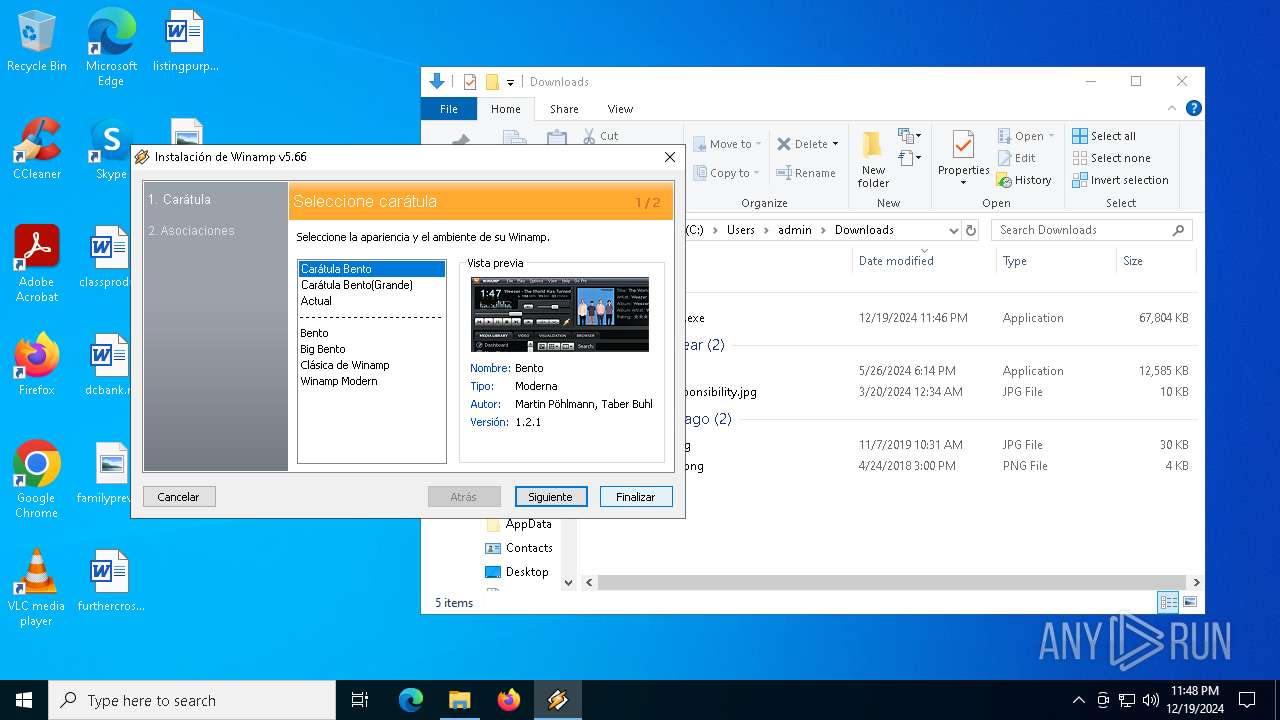Click the Explorer horizontal scrollbar
The height and width of the screenshot is (720, 1280).
click(x=891, y=582)
